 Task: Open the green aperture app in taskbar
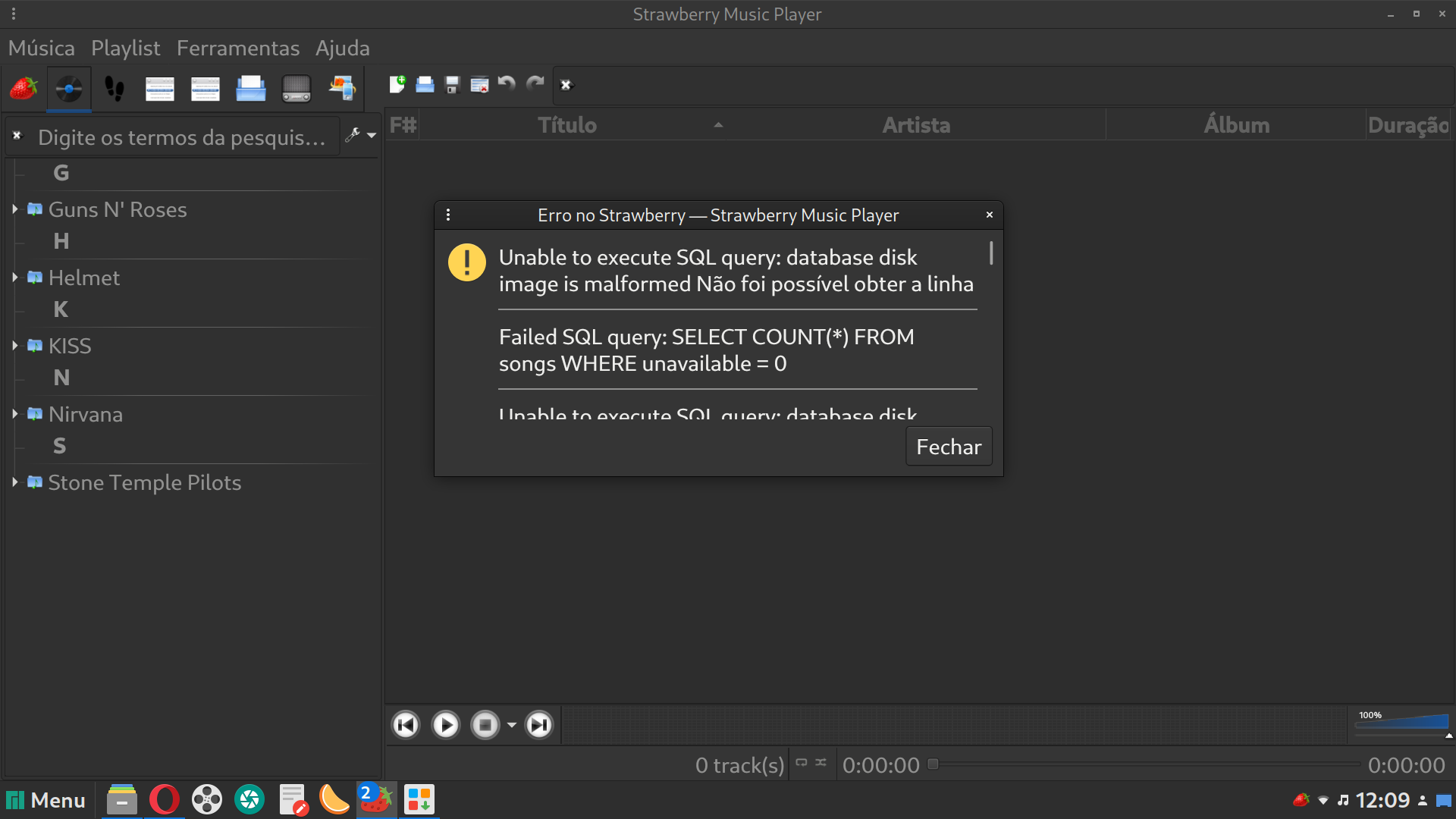click(x=249, y=799)
